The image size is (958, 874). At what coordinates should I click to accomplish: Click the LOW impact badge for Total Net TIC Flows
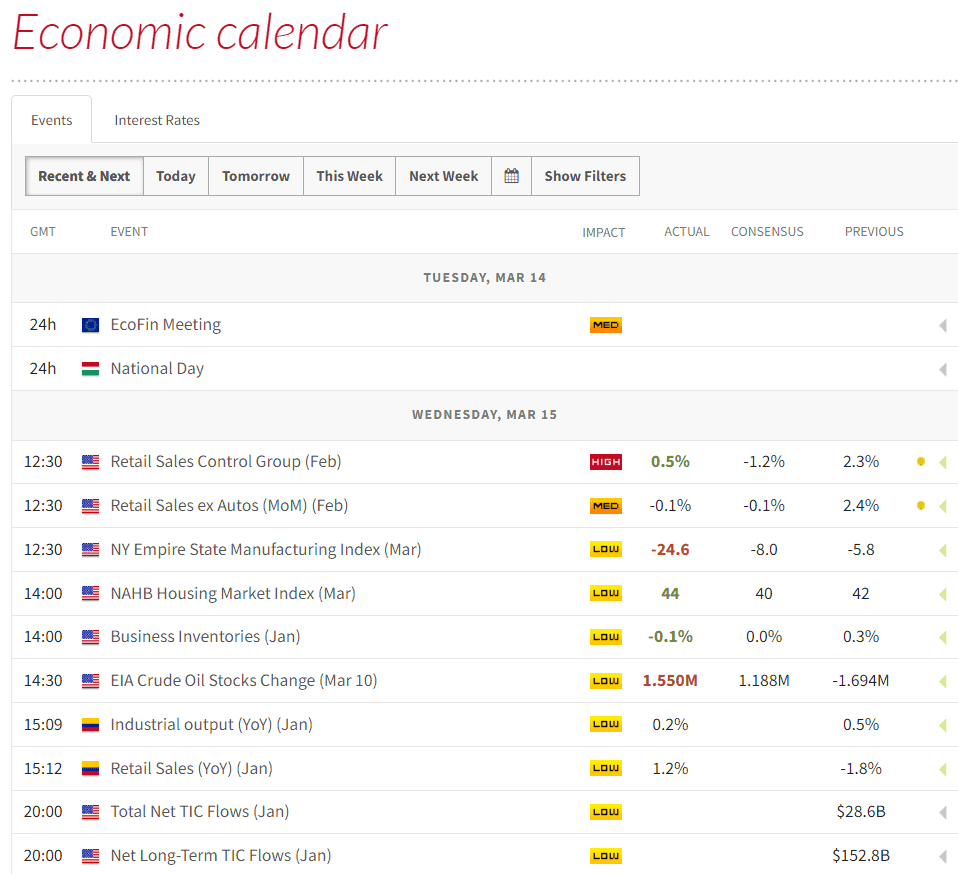coord(606,812)
